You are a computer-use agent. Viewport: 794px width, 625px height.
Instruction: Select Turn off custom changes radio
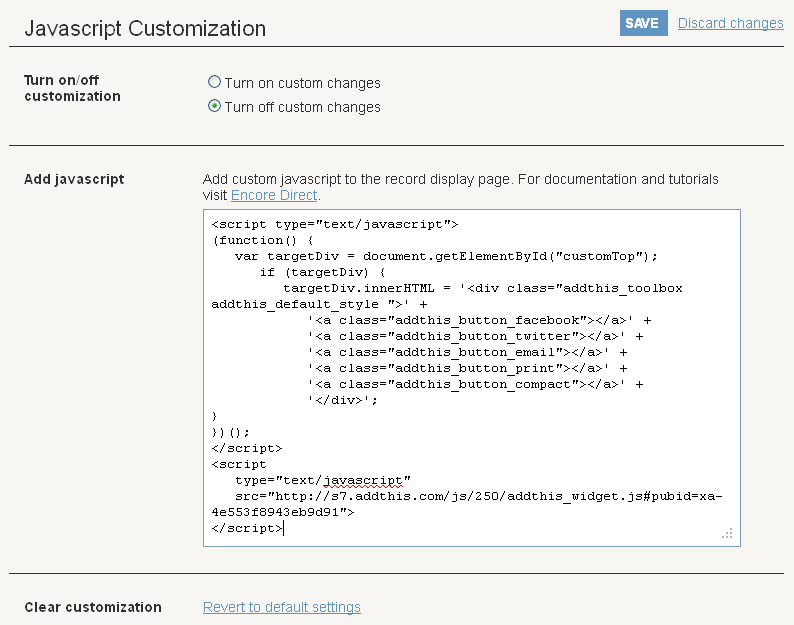tap(215, 106)
